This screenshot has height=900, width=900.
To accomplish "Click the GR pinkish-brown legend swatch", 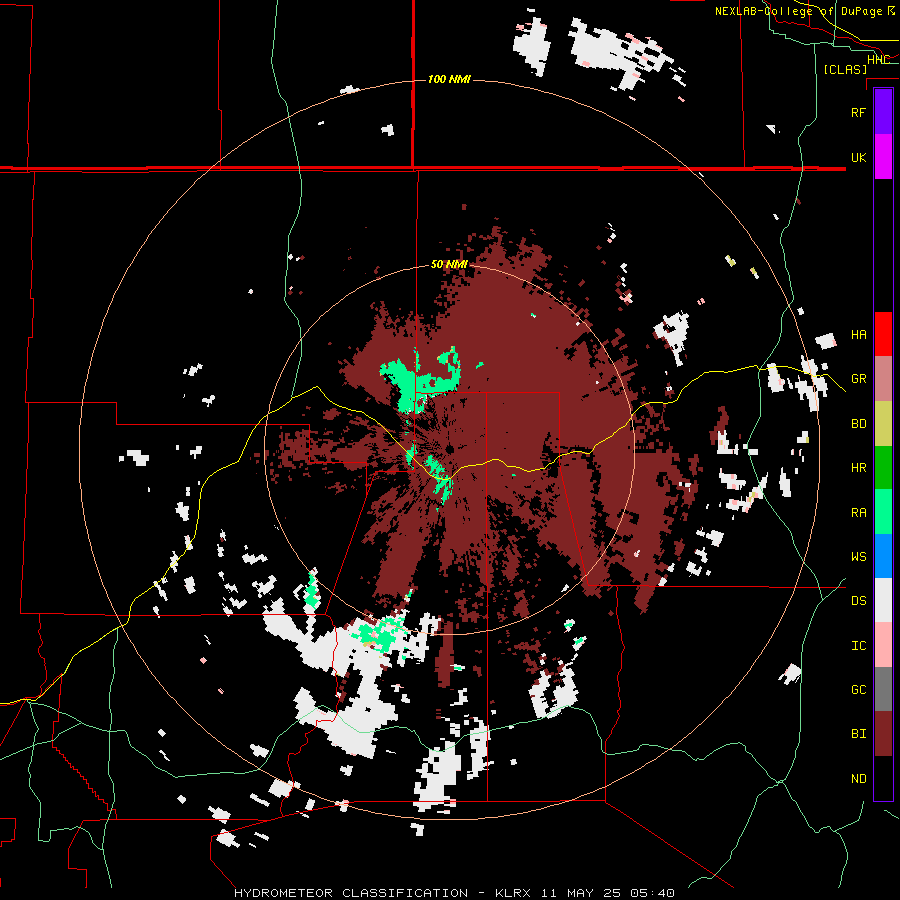I will 883,379.
